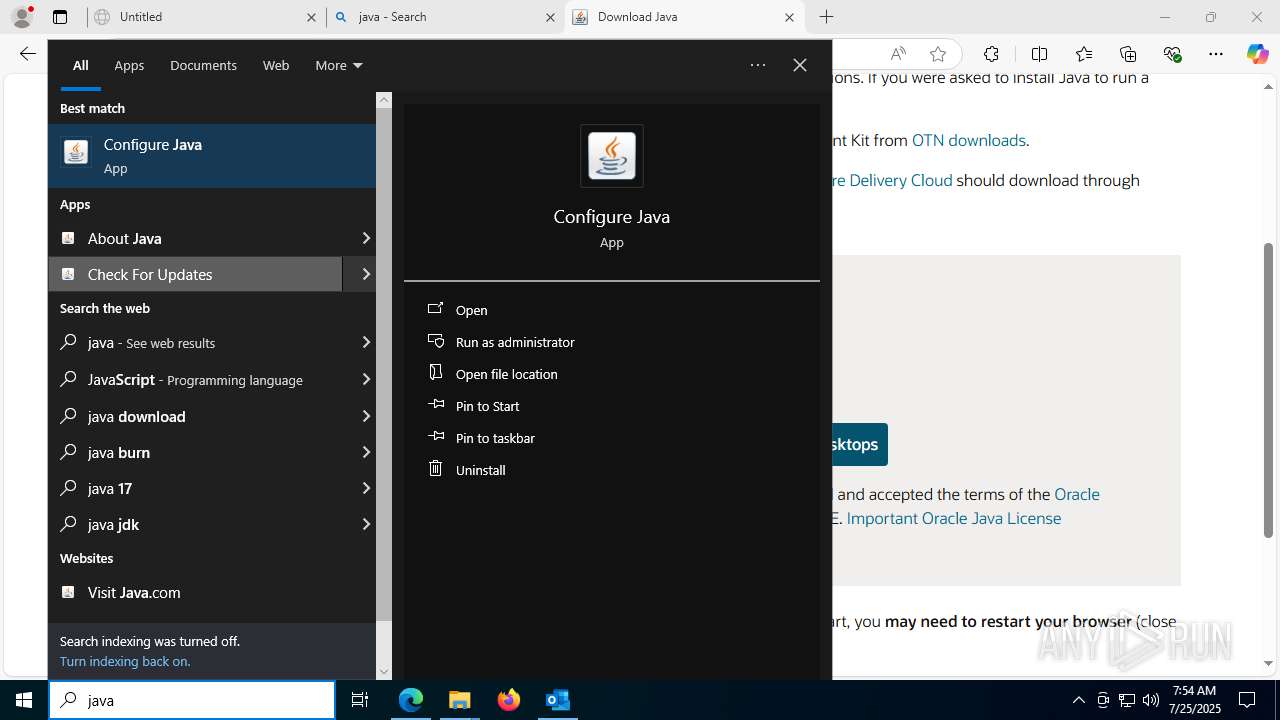
Task: Open Outlook from the taskbar
Action: [557, 700]
